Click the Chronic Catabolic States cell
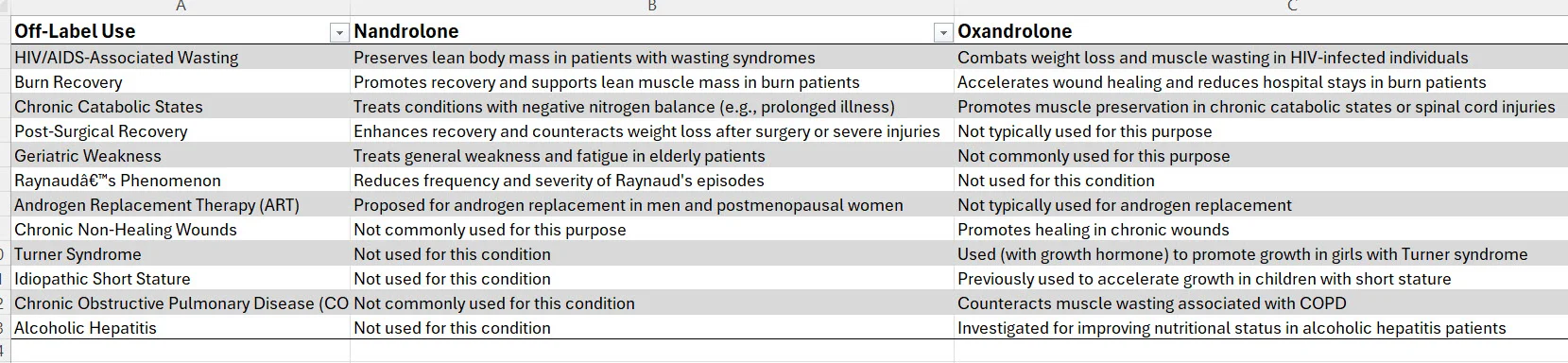This screenshot has width=1568, height=363. (181, 107)
